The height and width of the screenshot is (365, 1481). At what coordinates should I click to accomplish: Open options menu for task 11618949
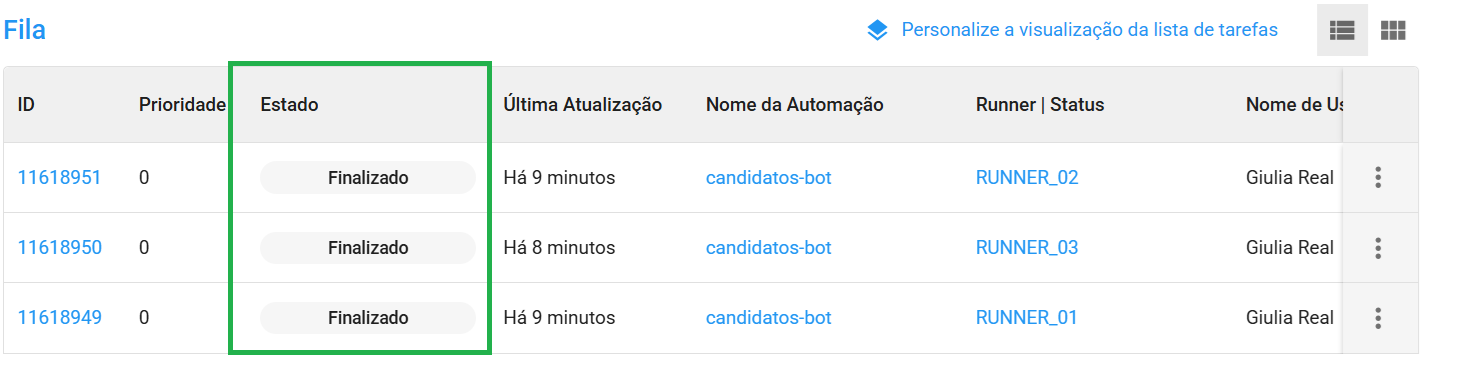tap(1378, 318)
